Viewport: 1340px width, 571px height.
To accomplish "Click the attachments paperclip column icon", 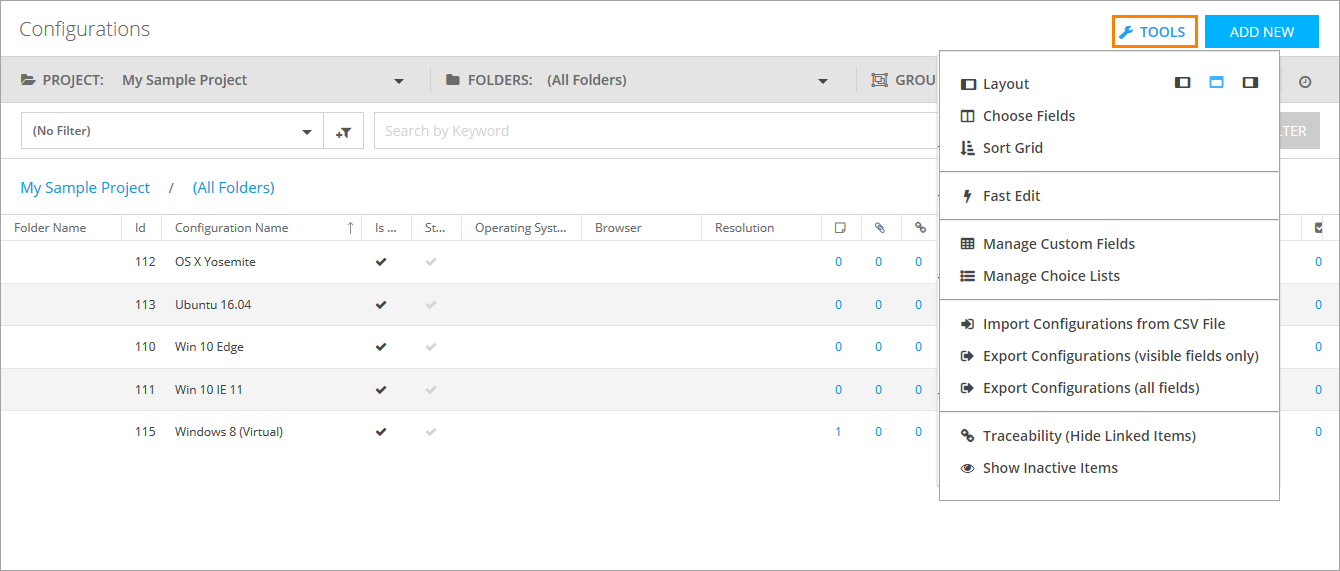I will click(879, 228).
